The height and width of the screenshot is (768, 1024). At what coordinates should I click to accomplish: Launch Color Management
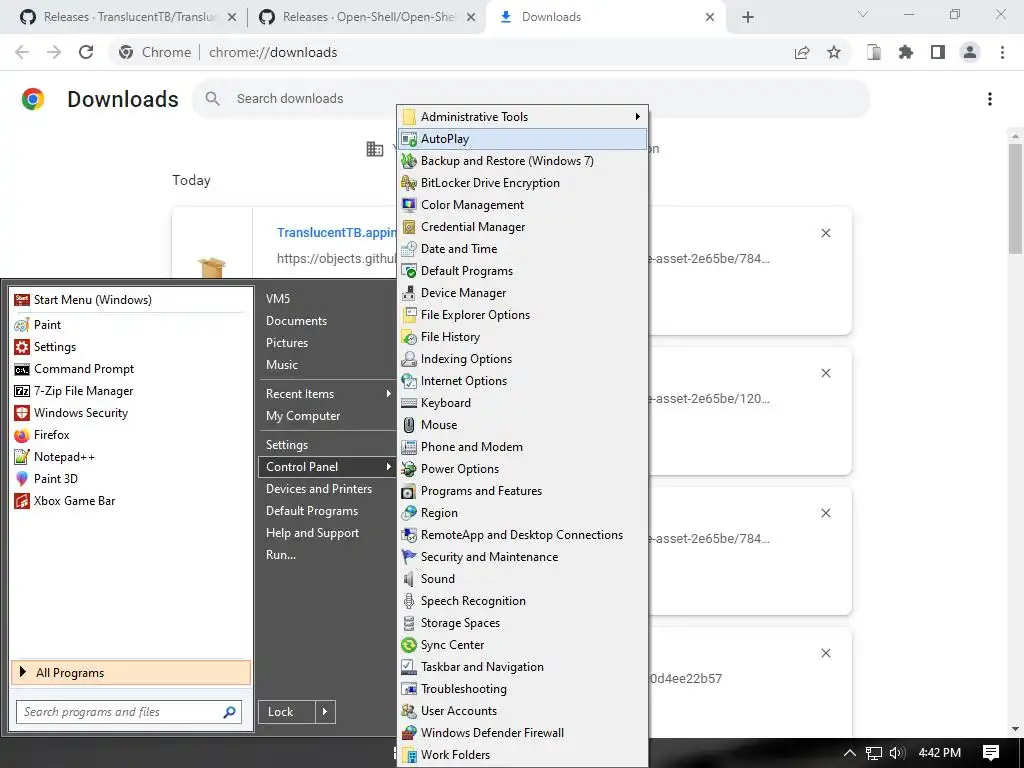point(522,204)
